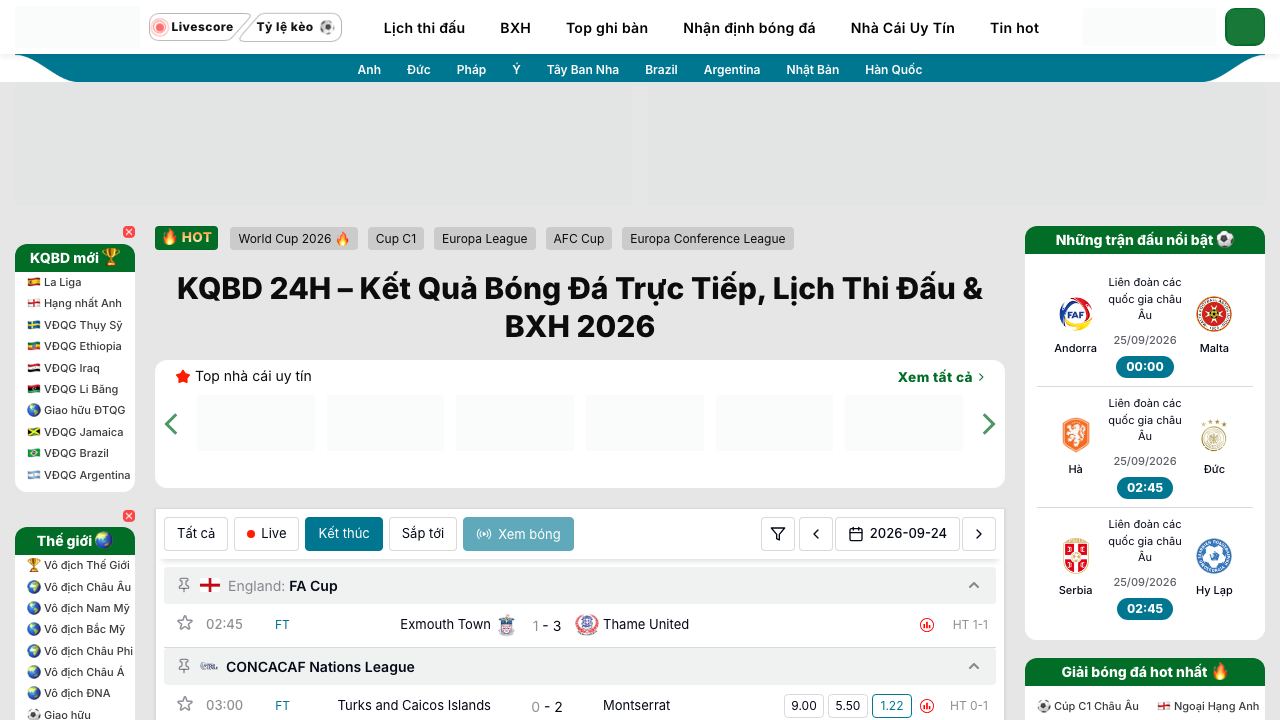
Task: Go to BXH menu item
Action: tap(515, 28)
